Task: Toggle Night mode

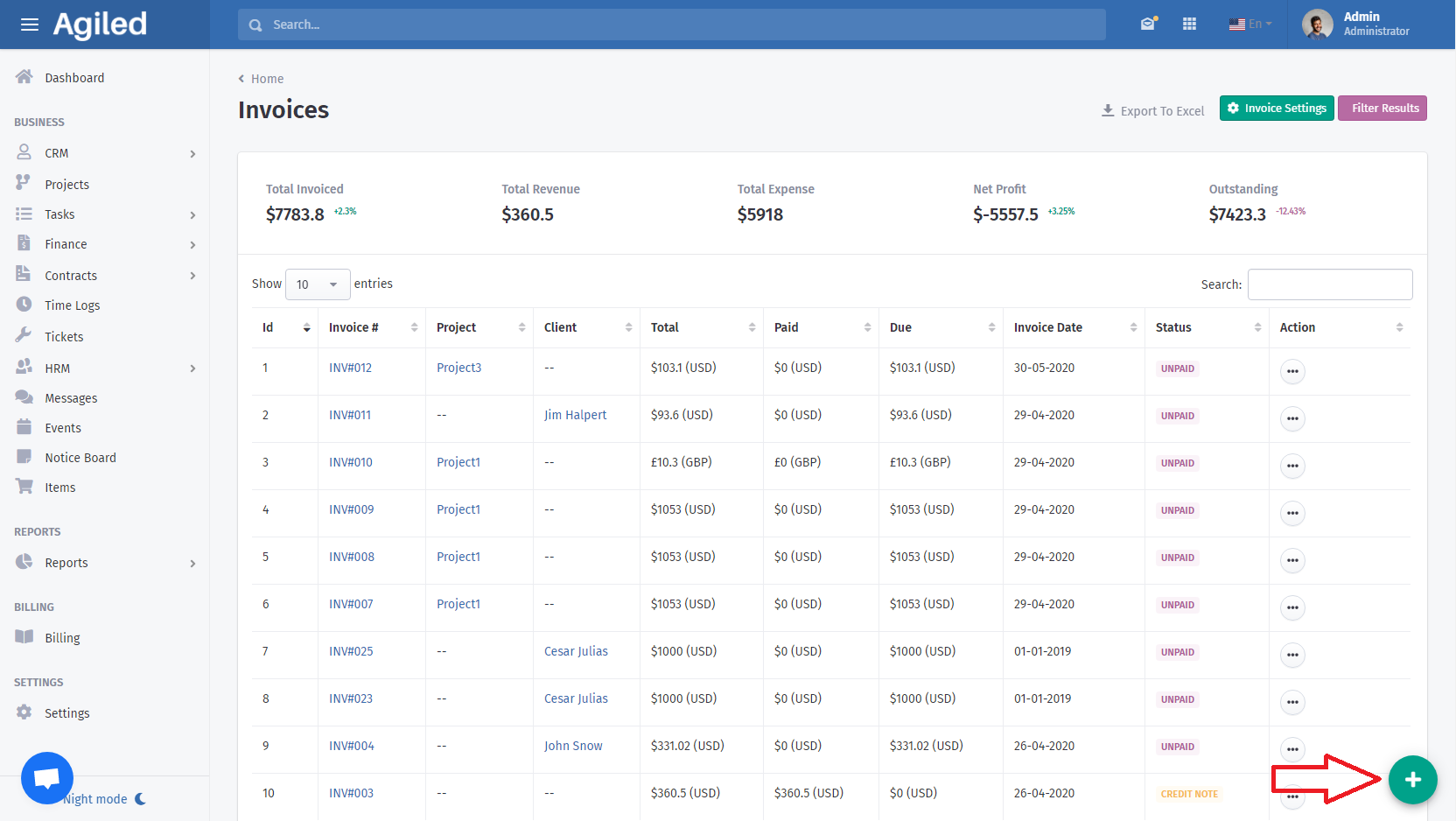Action: [x=104, y=799]
